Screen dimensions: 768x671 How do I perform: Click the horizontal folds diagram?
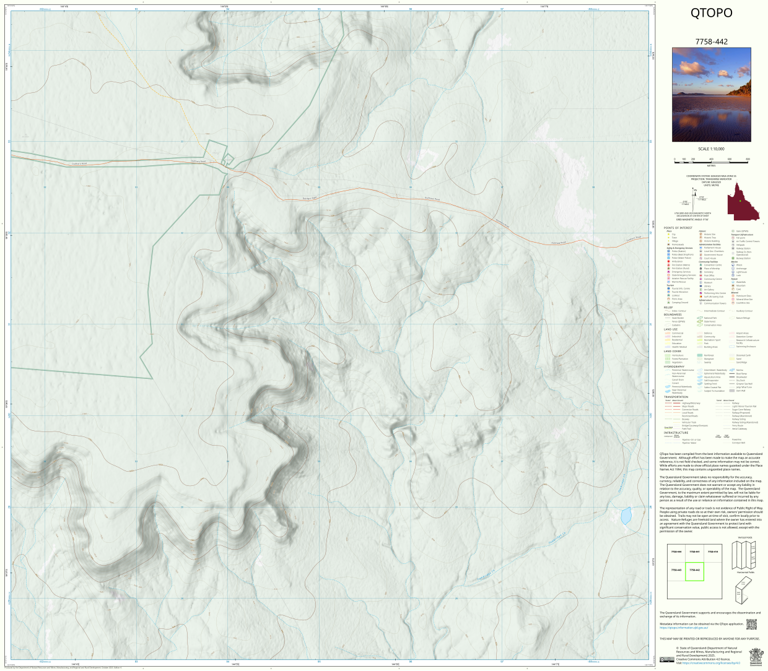coord(744,556)
